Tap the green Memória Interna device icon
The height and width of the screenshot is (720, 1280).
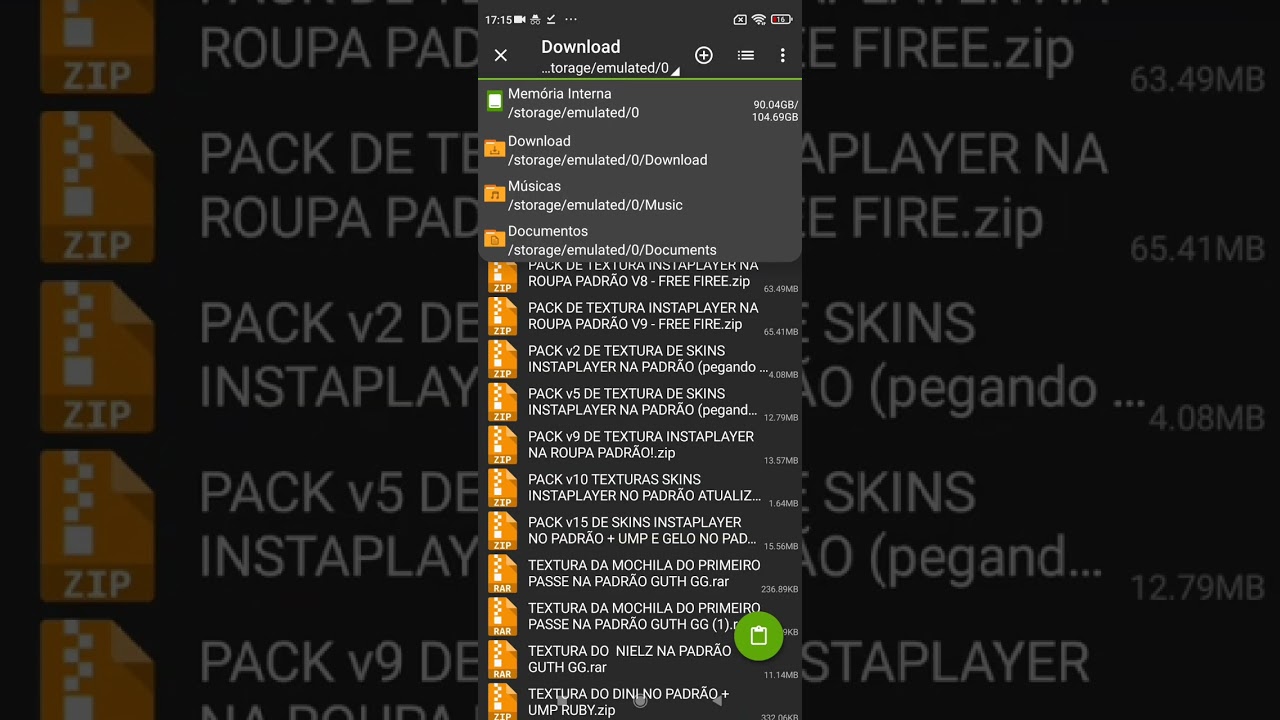[x=494, y=101]
